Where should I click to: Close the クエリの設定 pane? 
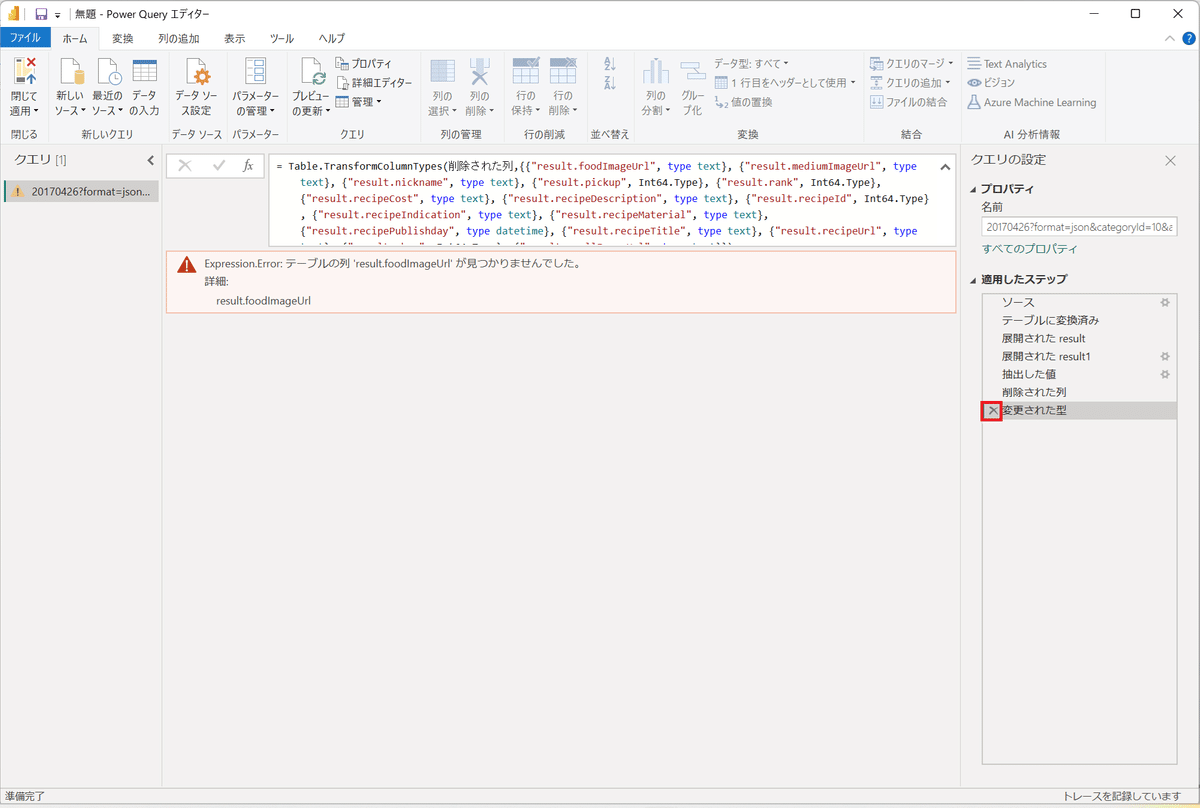tap(1170, 160)
